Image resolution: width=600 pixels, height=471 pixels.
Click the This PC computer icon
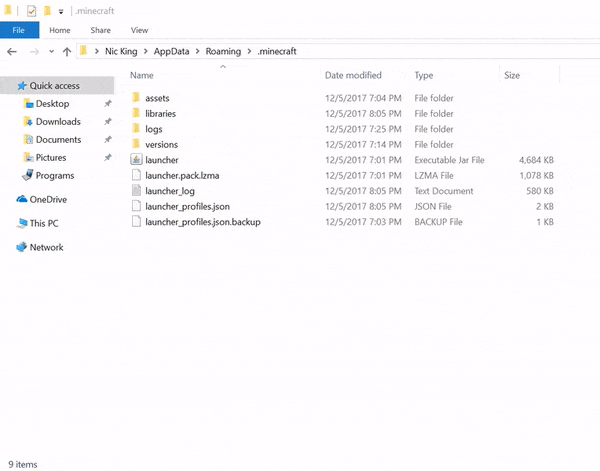tap(22, 223)
